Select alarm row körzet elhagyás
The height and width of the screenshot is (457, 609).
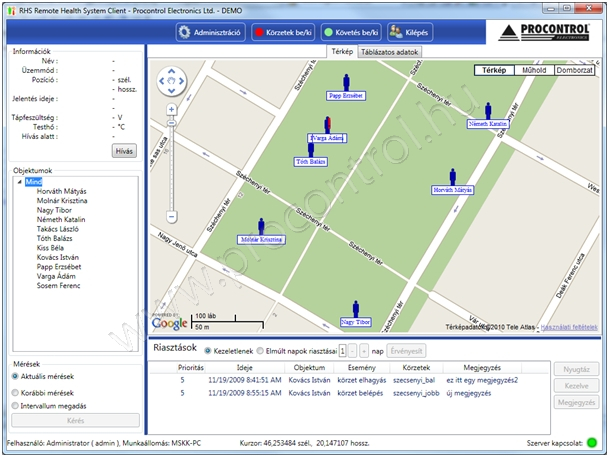pos(349,380)
